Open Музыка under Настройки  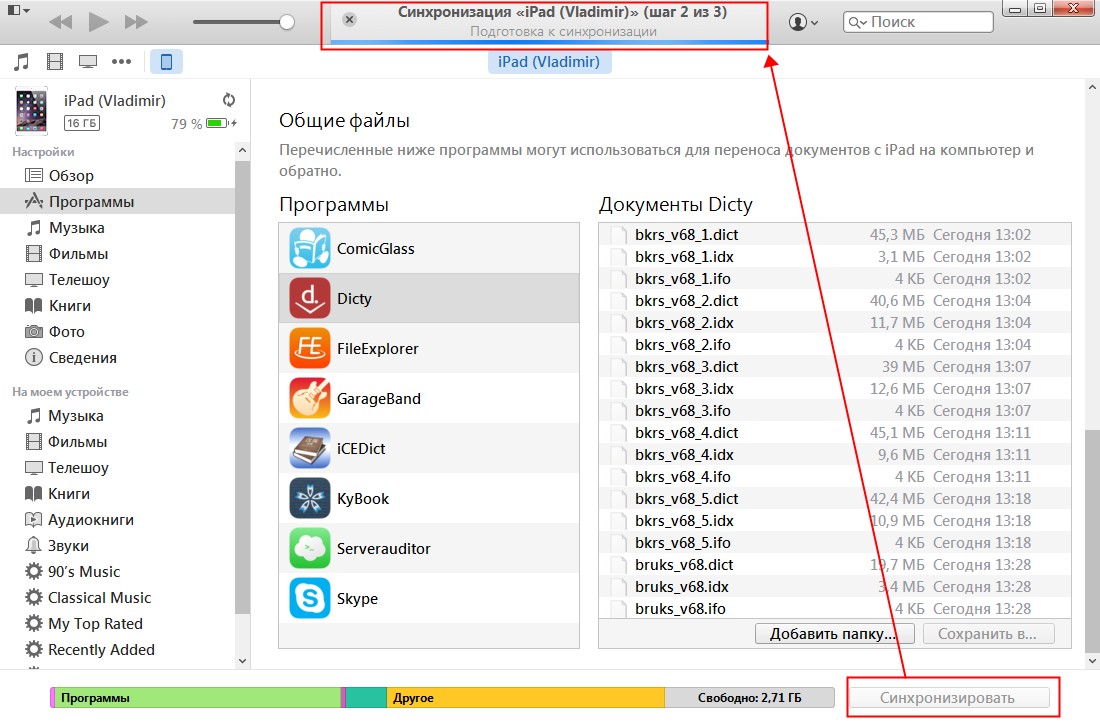pyautogui.click(x=119, y=227)
